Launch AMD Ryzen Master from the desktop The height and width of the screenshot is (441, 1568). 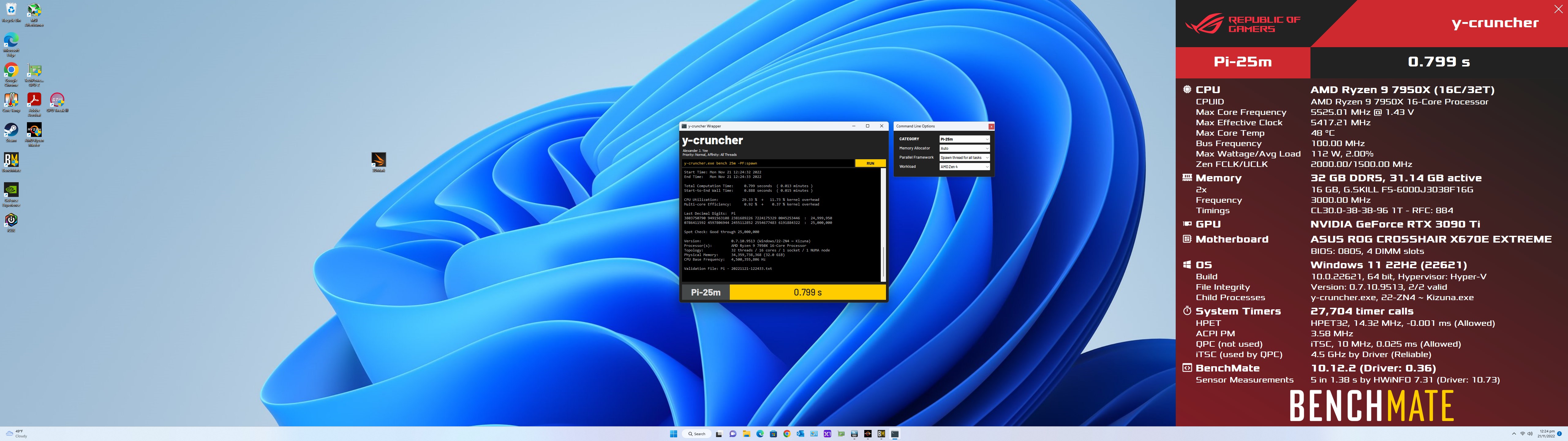pos(34,135)
